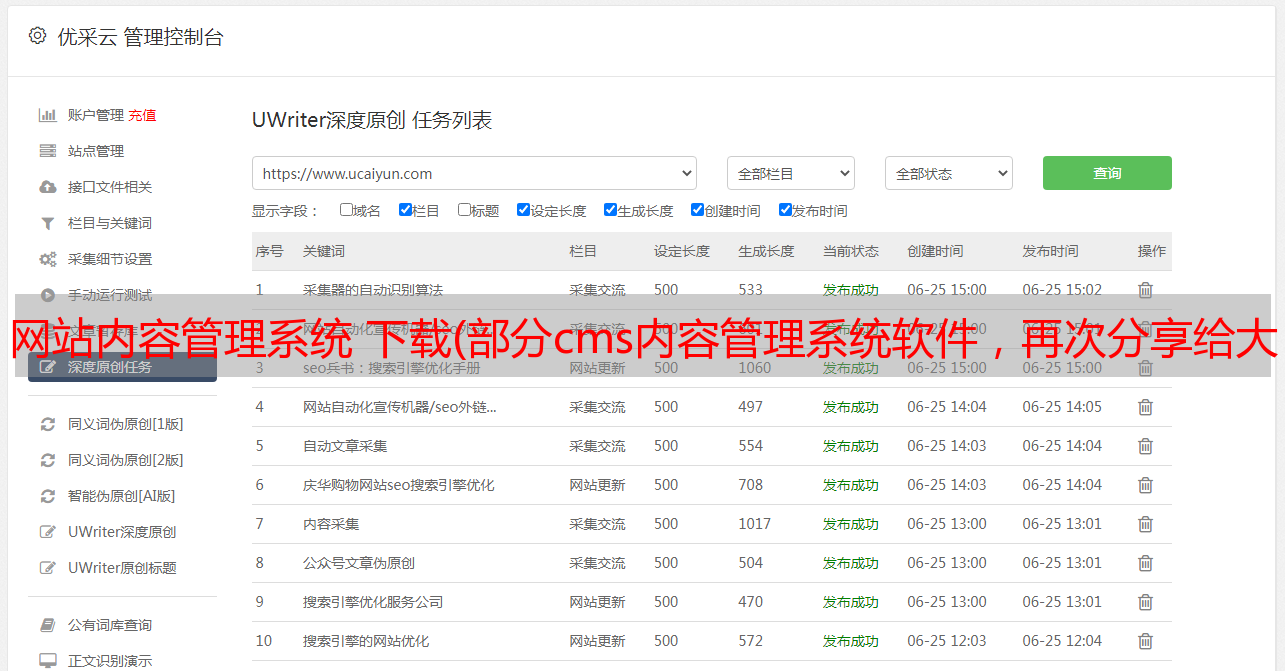This screenshot has height=671, width=1285.
Task: Click the monitor icon for 正文识别演示
Action: (47, 661)
